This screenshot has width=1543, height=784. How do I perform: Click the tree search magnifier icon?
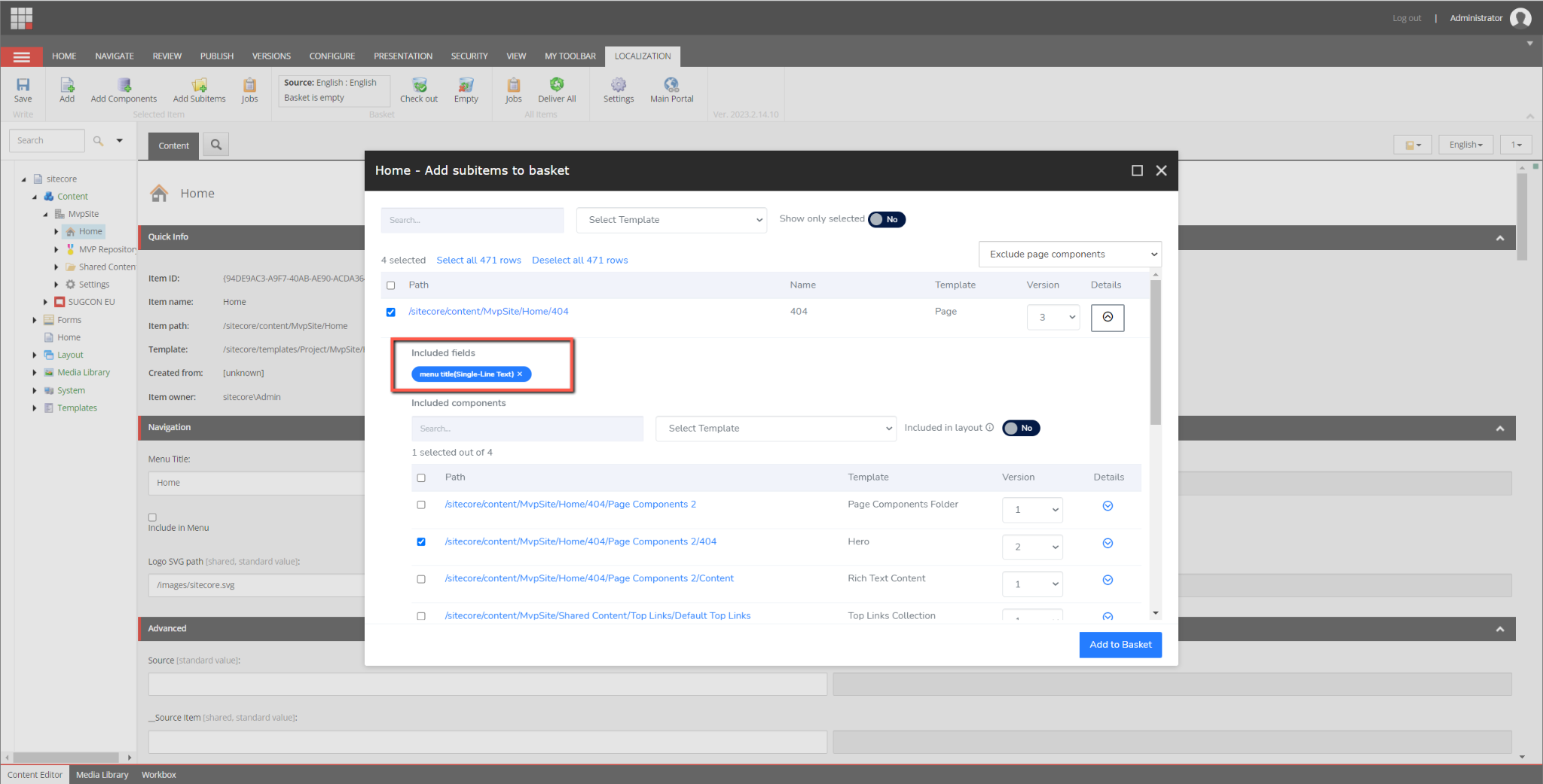pos(98,141)
